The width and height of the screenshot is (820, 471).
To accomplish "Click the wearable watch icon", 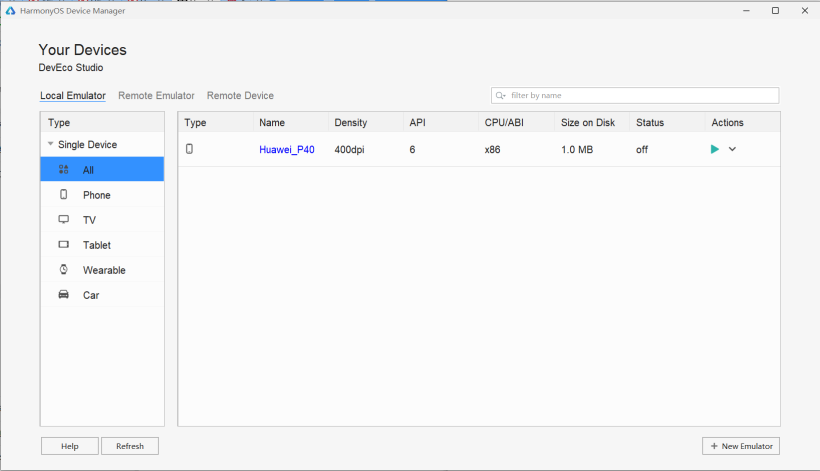I will (x=63, y=269).
